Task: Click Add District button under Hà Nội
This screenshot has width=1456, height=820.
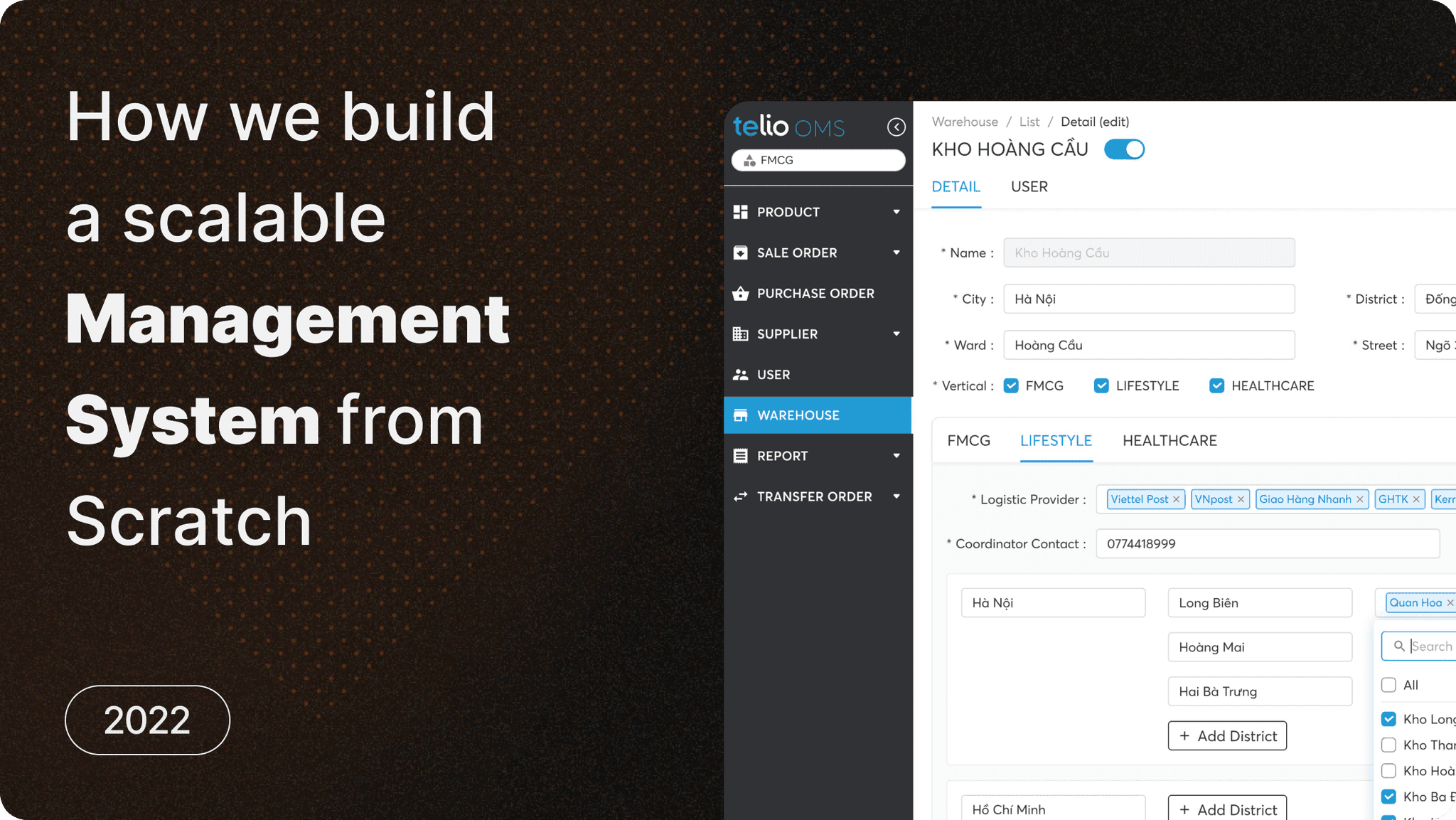Action: 1227,736
